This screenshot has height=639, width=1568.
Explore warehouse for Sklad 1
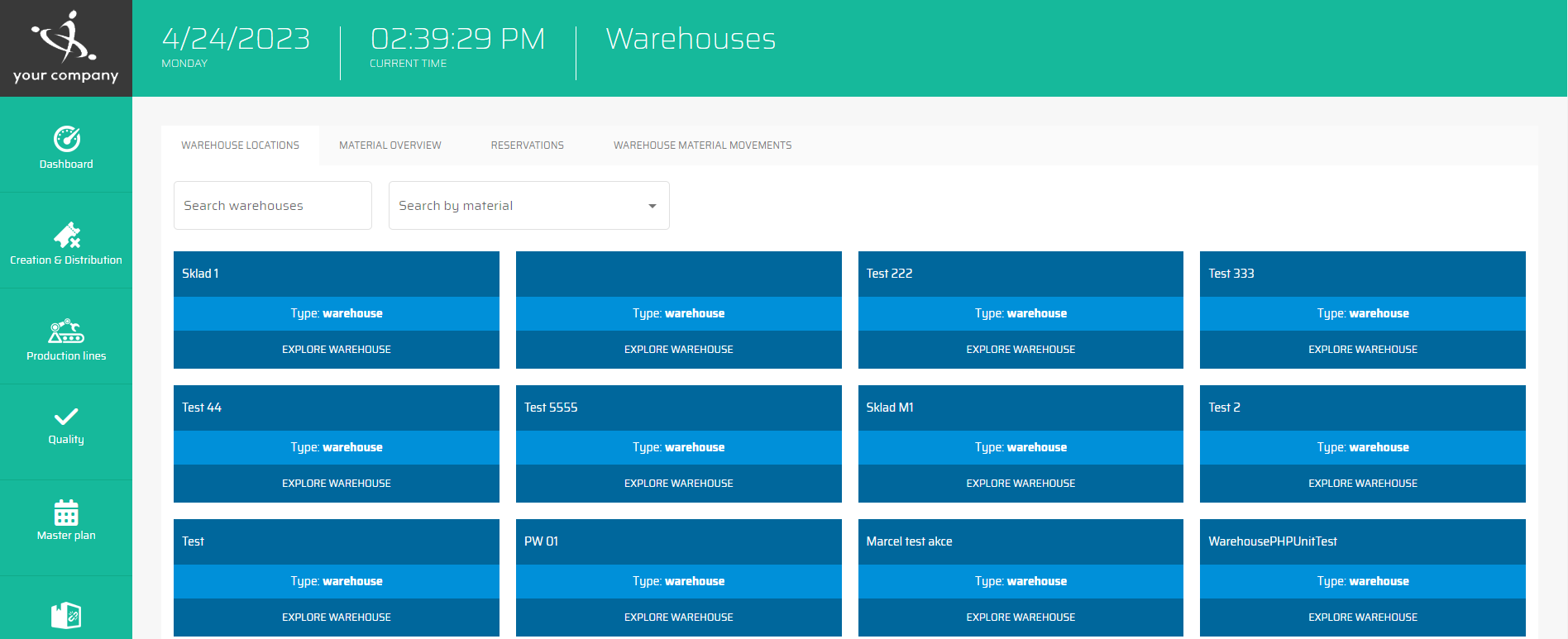336,350
